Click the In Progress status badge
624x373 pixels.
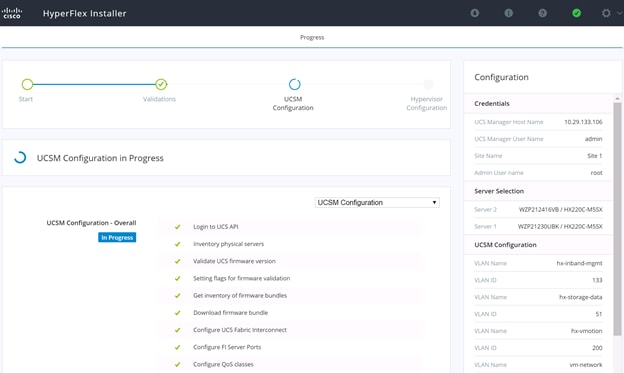[117, 238]
